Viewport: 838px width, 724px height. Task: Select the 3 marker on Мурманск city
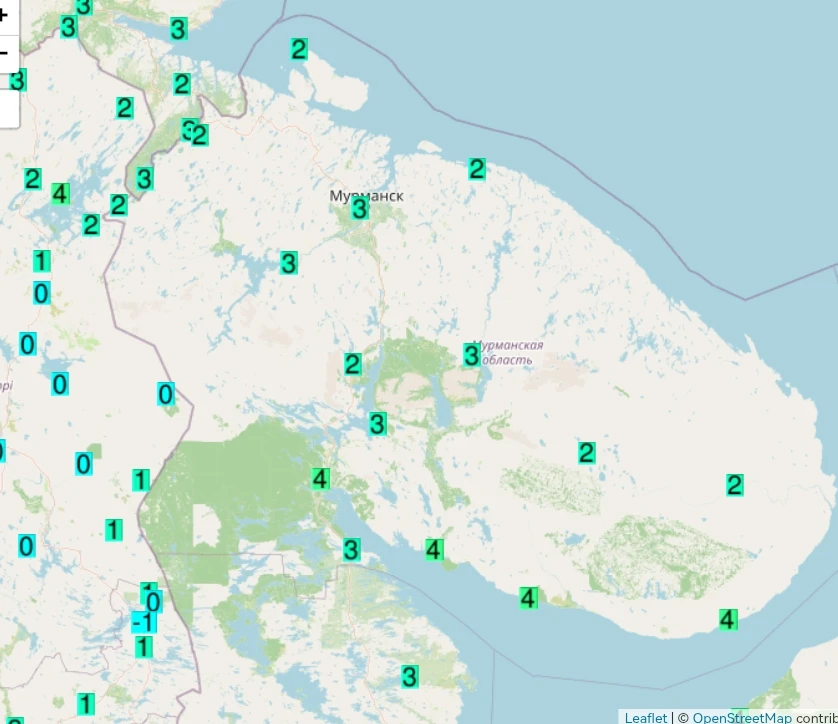[x=360, y=208]
